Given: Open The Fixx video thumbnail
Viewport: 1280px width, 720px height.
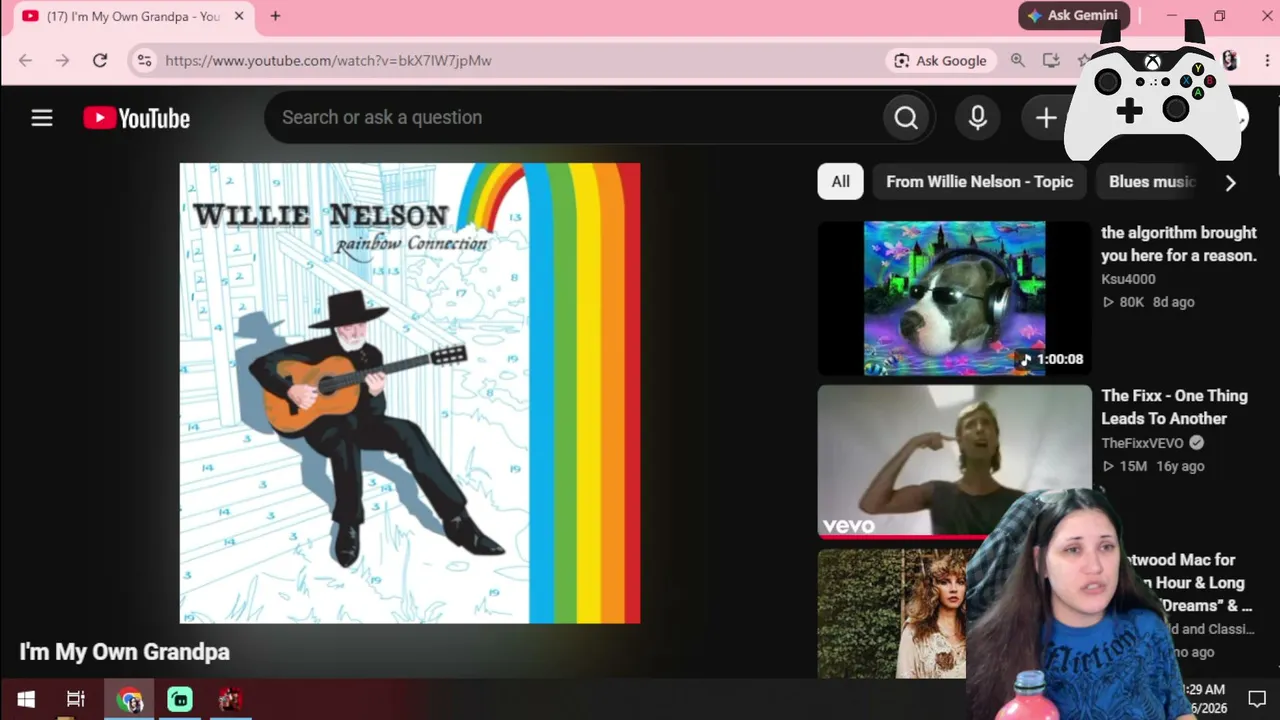Looking at the screenshot, I should click(955, 462).
